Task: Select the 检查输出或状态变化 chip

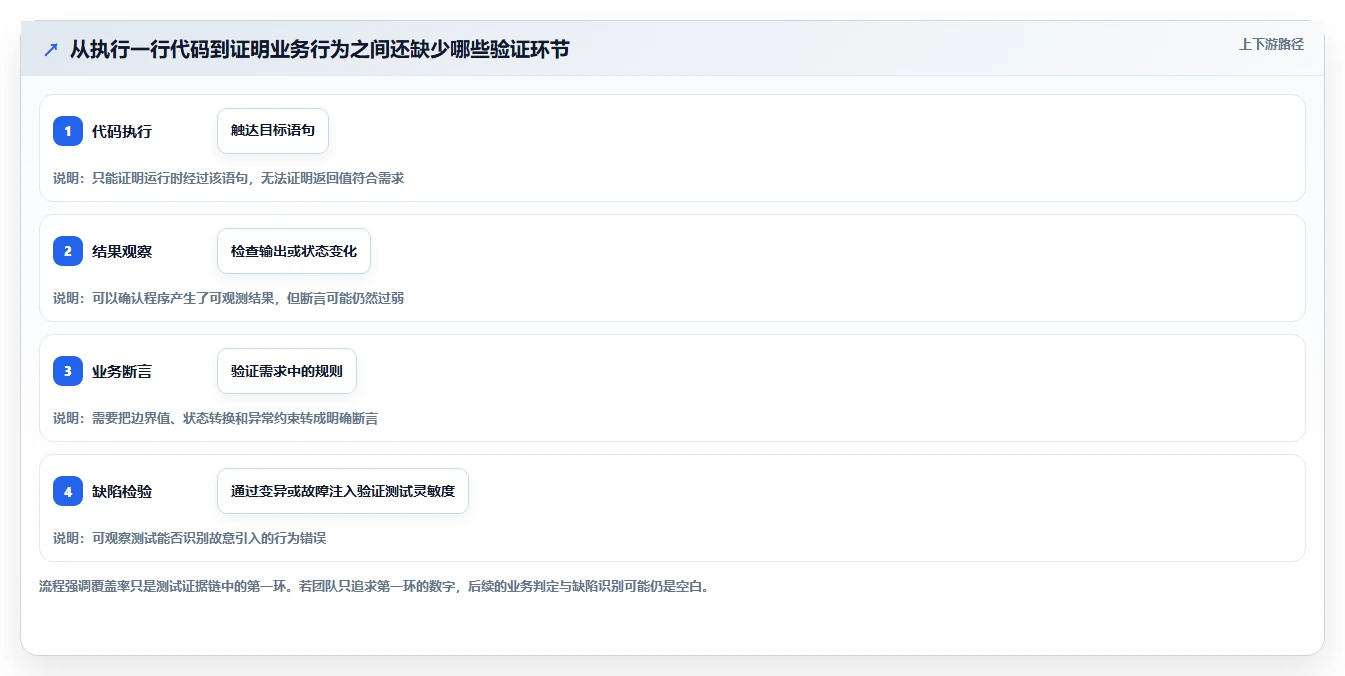Action: [x=294, y=251]
